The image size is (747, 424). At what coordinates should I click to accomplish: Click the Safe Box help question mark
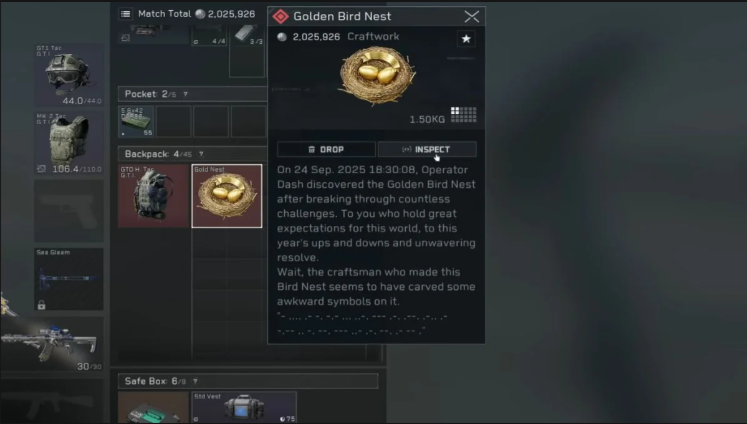pyautogui.click(x=195, y=381)
